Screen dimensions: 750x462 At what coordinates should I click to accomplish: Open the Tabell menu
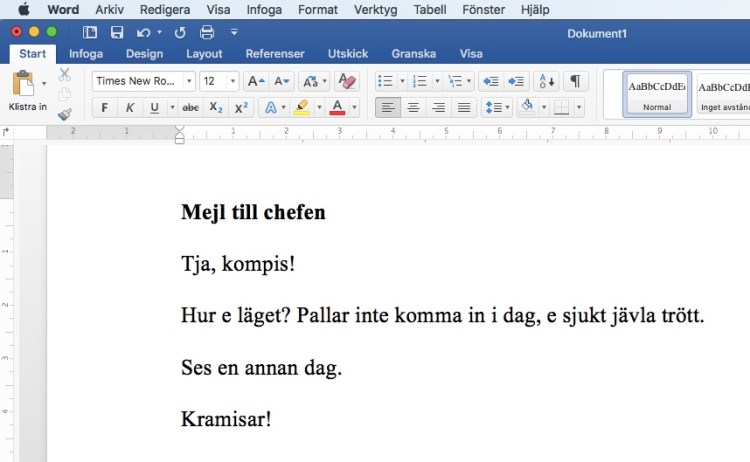coord(430,10)
